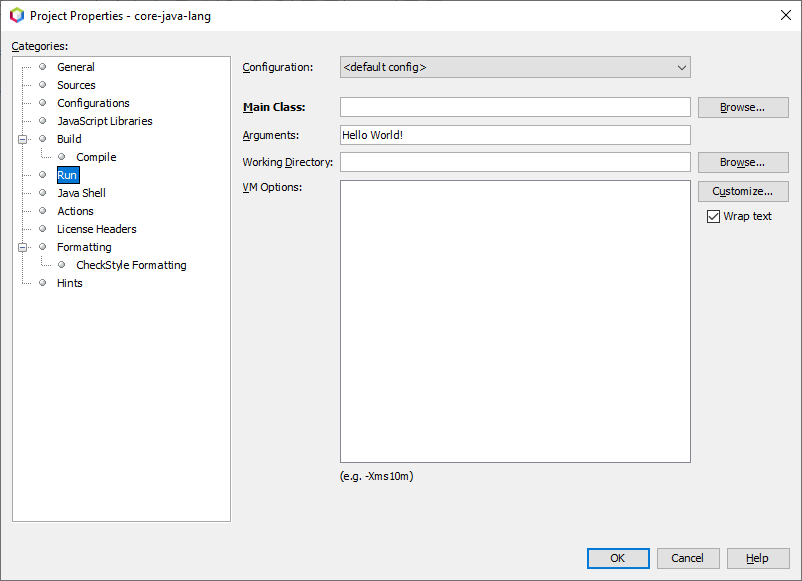Confirm with the OK button

(618, 558)
